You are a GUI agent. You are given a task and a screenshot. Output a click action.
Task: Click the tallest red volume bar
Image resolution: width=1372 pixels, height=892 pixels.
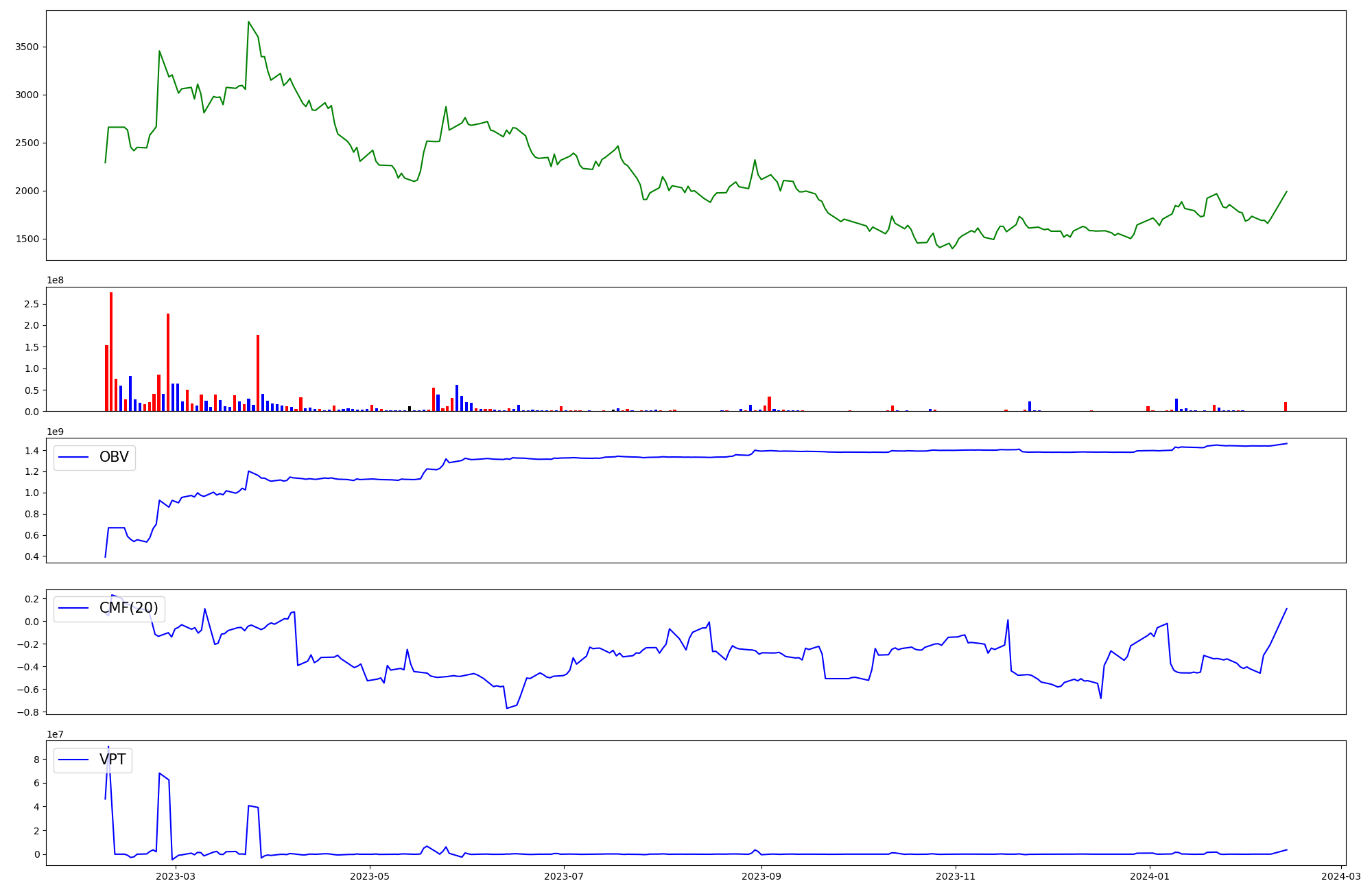coord(111,351)
